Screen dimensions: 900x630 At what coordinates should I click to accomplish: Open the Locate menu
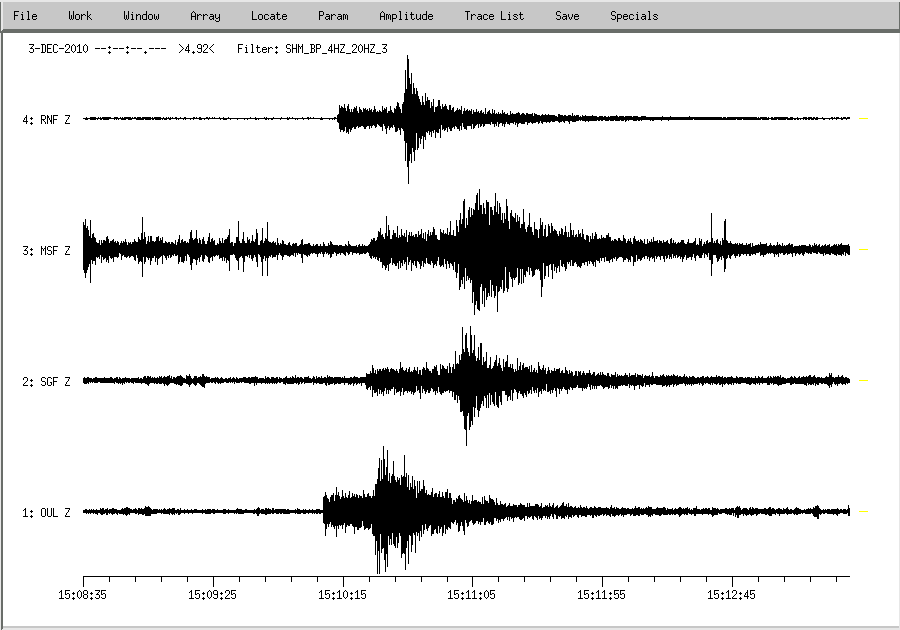(269, 16)
